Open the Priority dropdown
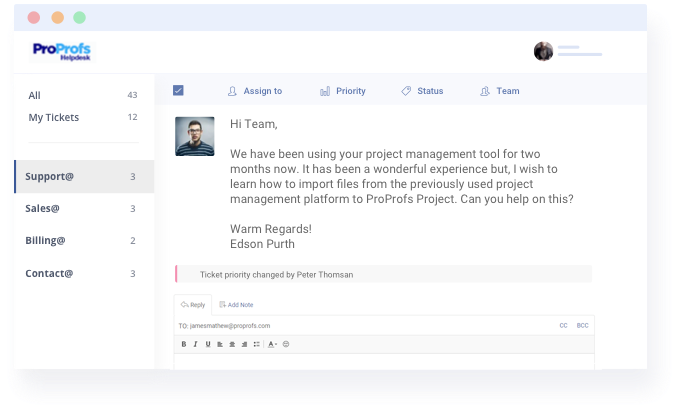The width and height of the screenshot is (679, 411). (343, 91)
